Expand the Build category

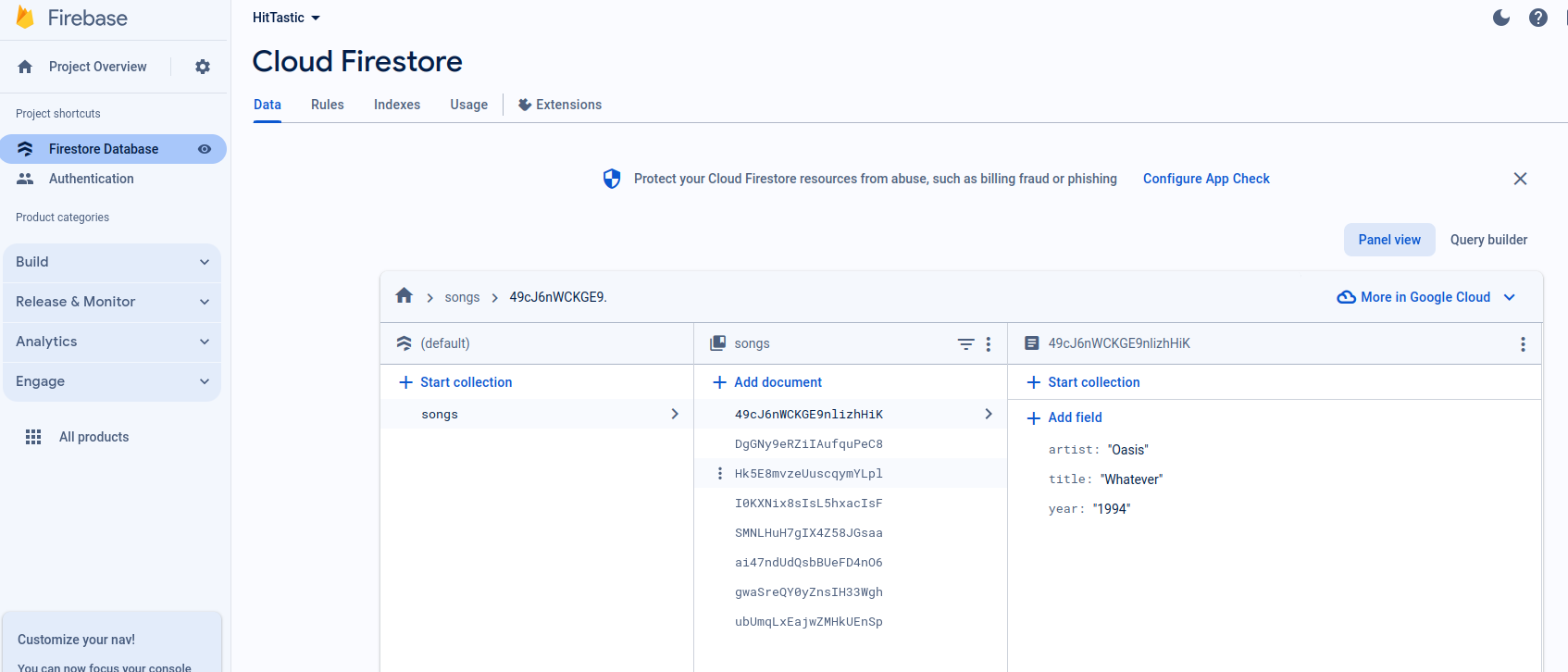coord(112,262)
